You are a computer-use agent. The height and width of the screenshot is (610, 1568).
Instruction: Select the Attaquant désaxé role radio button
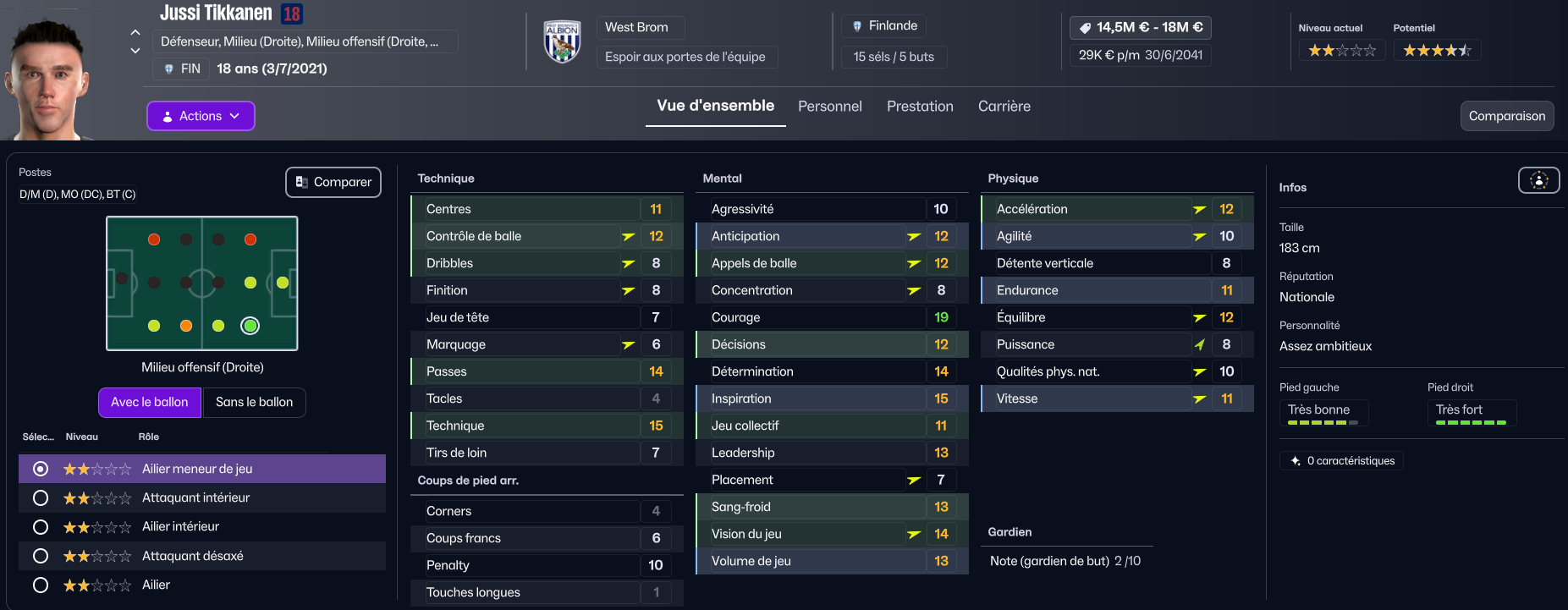tap(40, 556)
